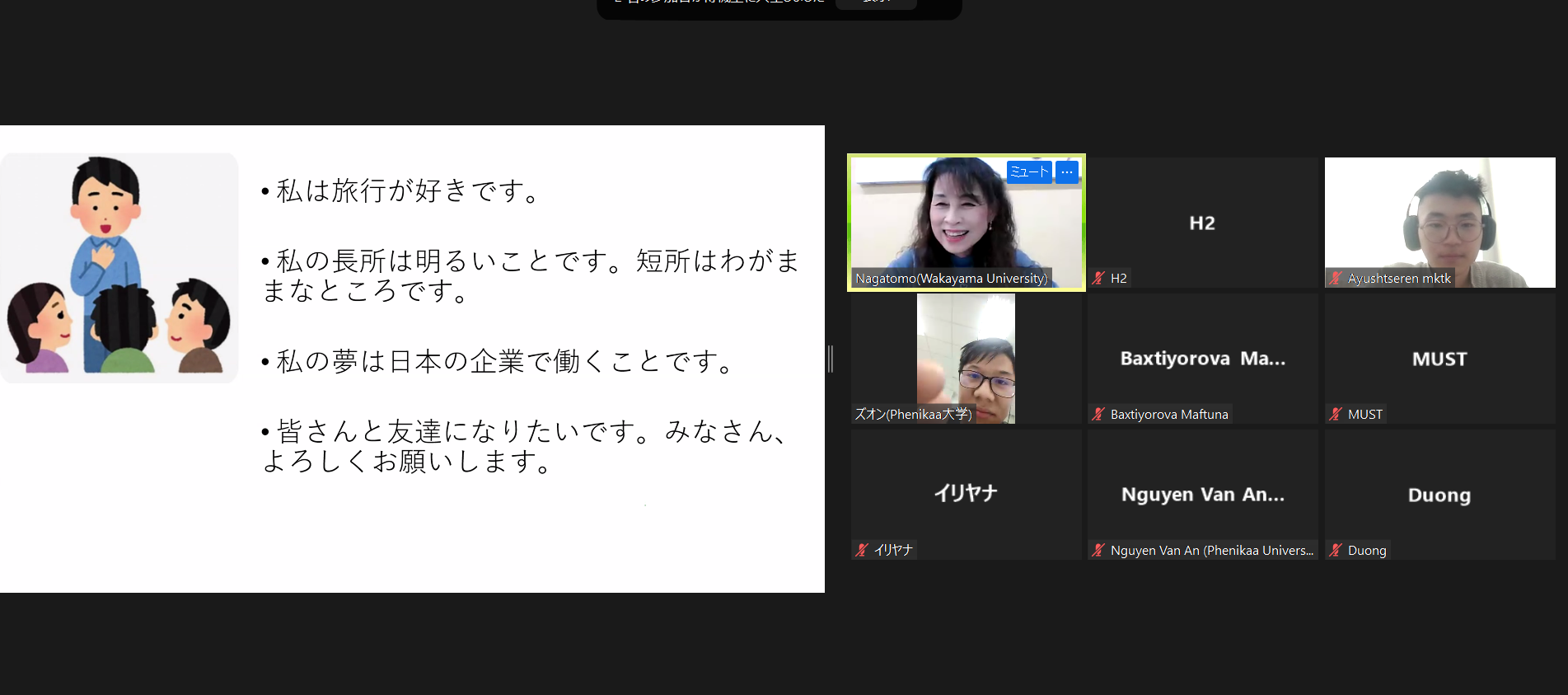Click the ミュート button on Nagatomo's video
Image resolution: width=1568 pixels, height=695 pixels.
pos(1028,171)
